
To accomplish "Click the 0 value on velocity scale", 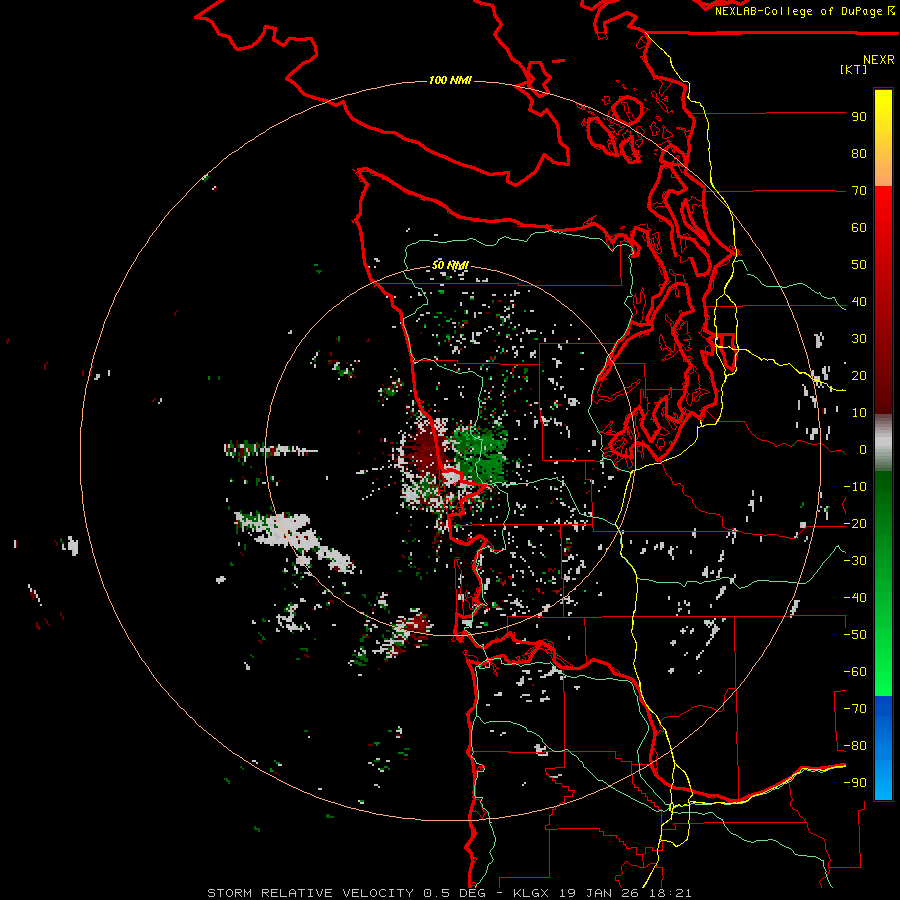I will tap(863, 450).
